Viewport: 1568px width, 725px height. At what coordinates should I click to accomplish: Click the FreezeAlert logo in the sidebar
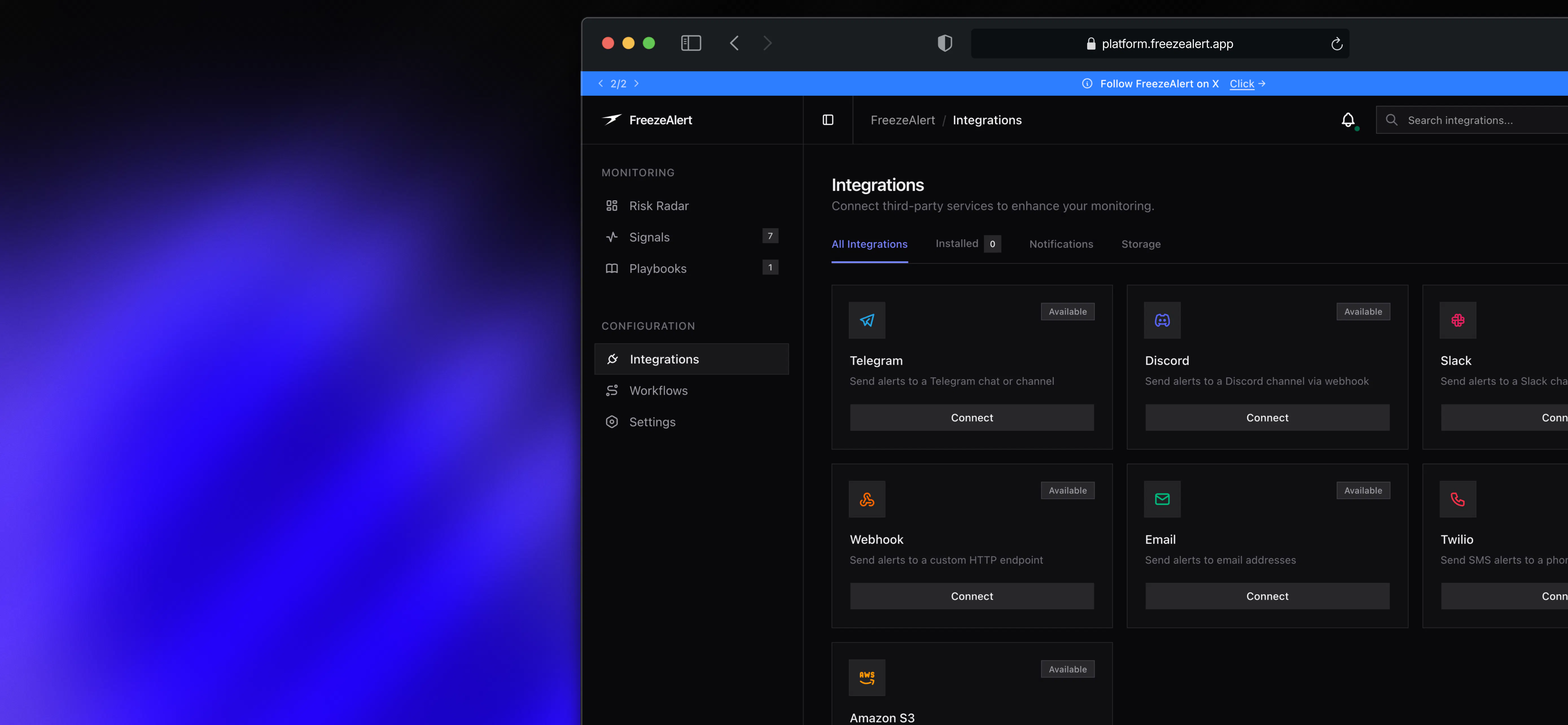coord(647,120)
